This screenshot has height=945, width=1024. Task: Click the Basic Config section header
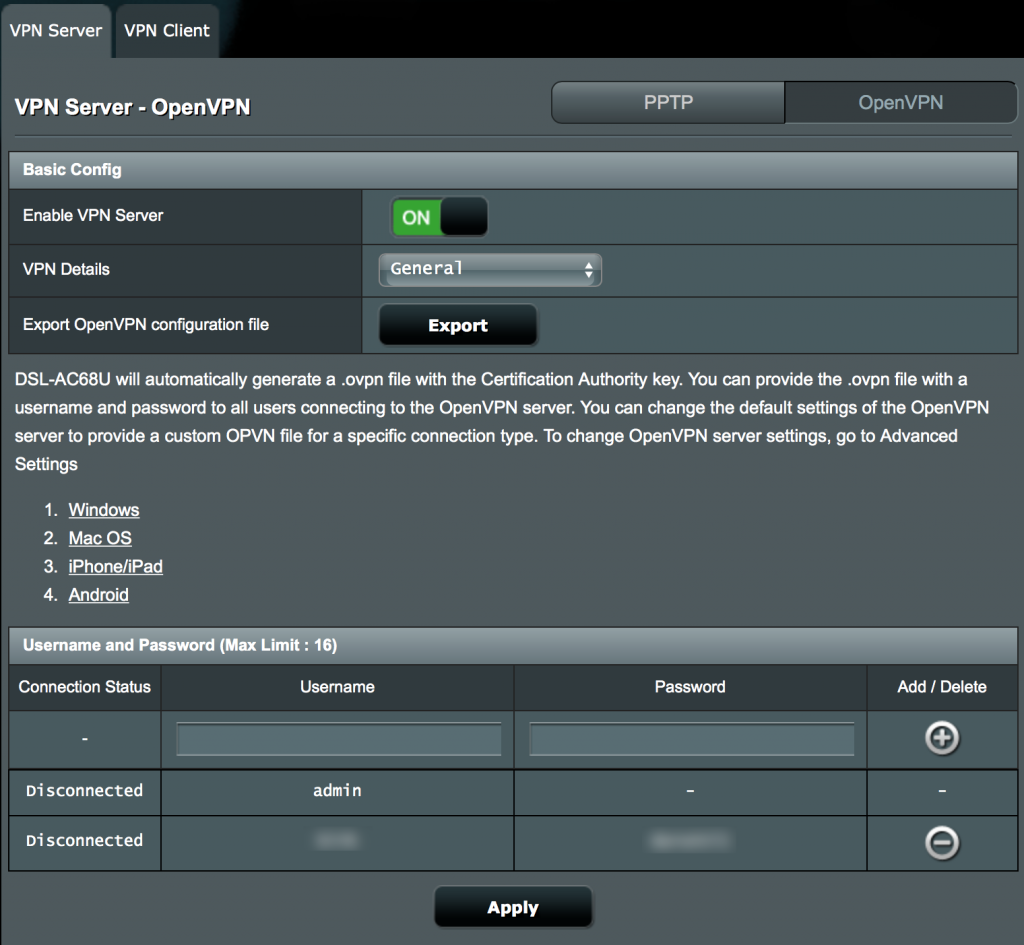coord(513,170)
